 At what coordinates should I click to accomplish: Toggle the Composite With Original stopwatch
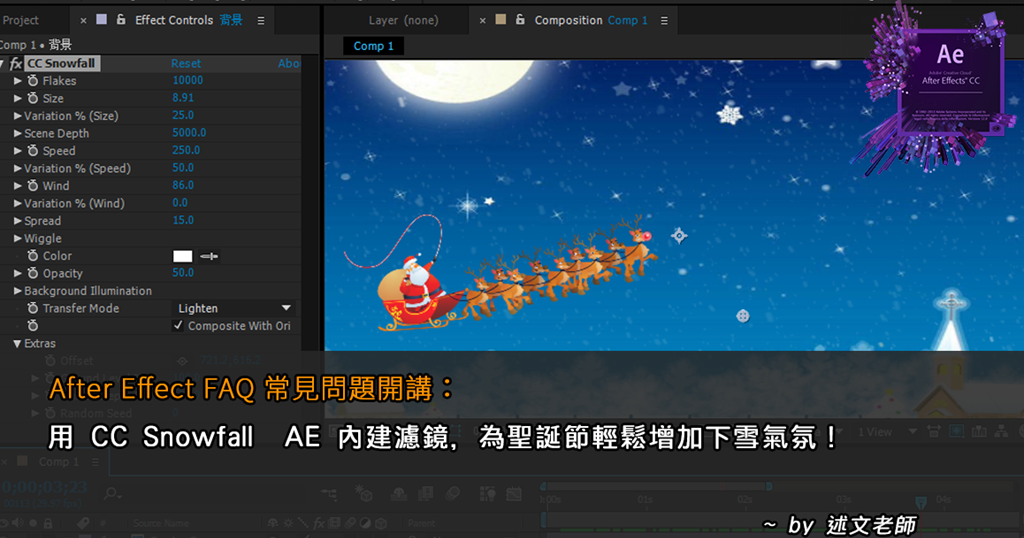[33, 326]
